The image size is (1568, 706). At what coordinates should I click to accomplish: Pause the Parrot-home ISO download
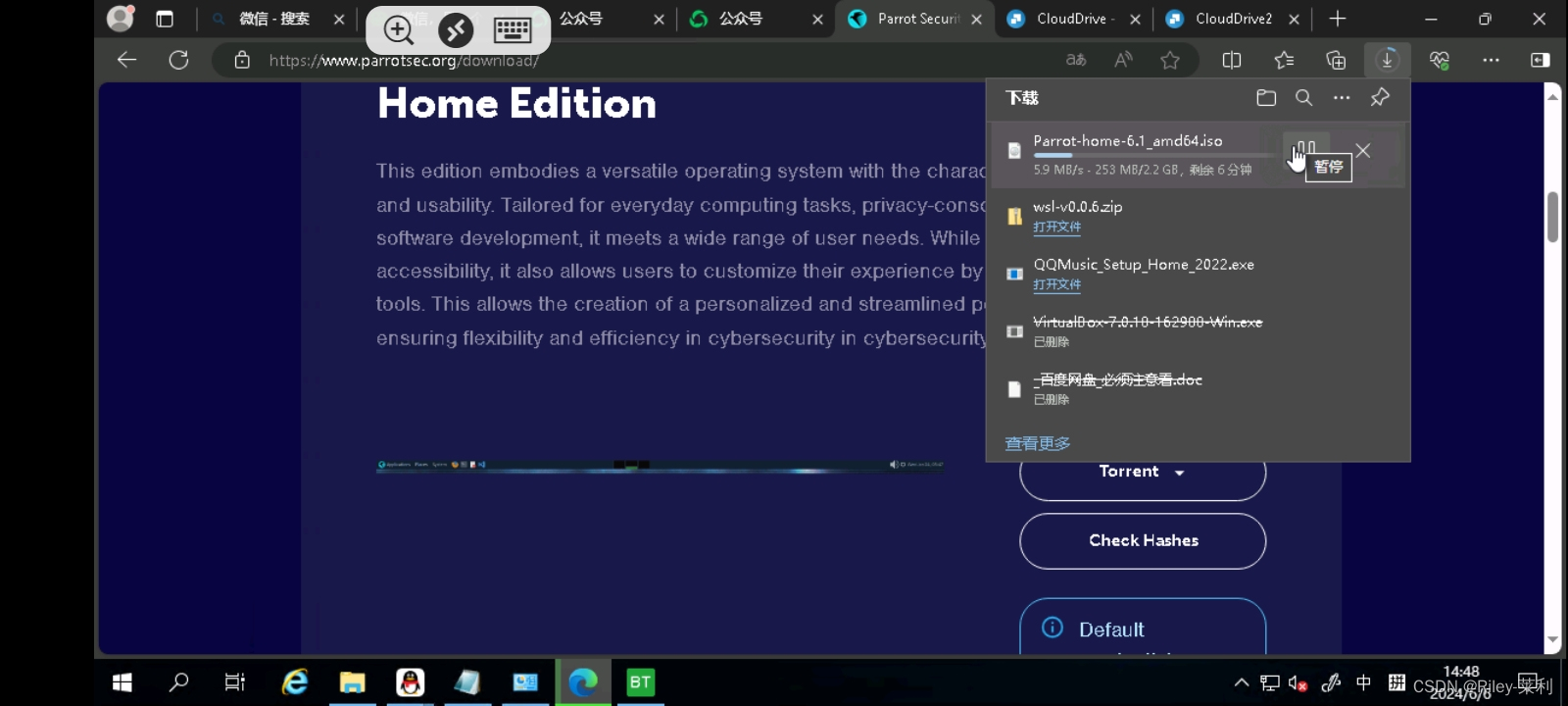coord(1305,150)
